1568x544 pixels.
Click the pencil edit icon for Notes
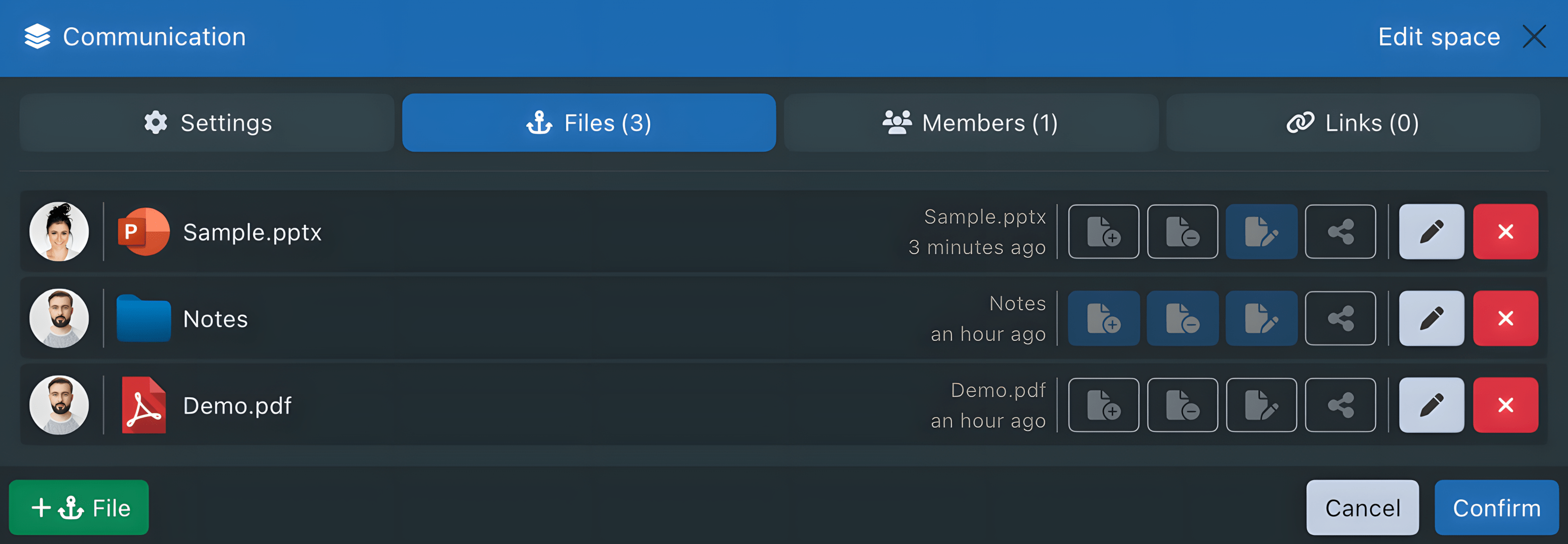(1431, 318)
